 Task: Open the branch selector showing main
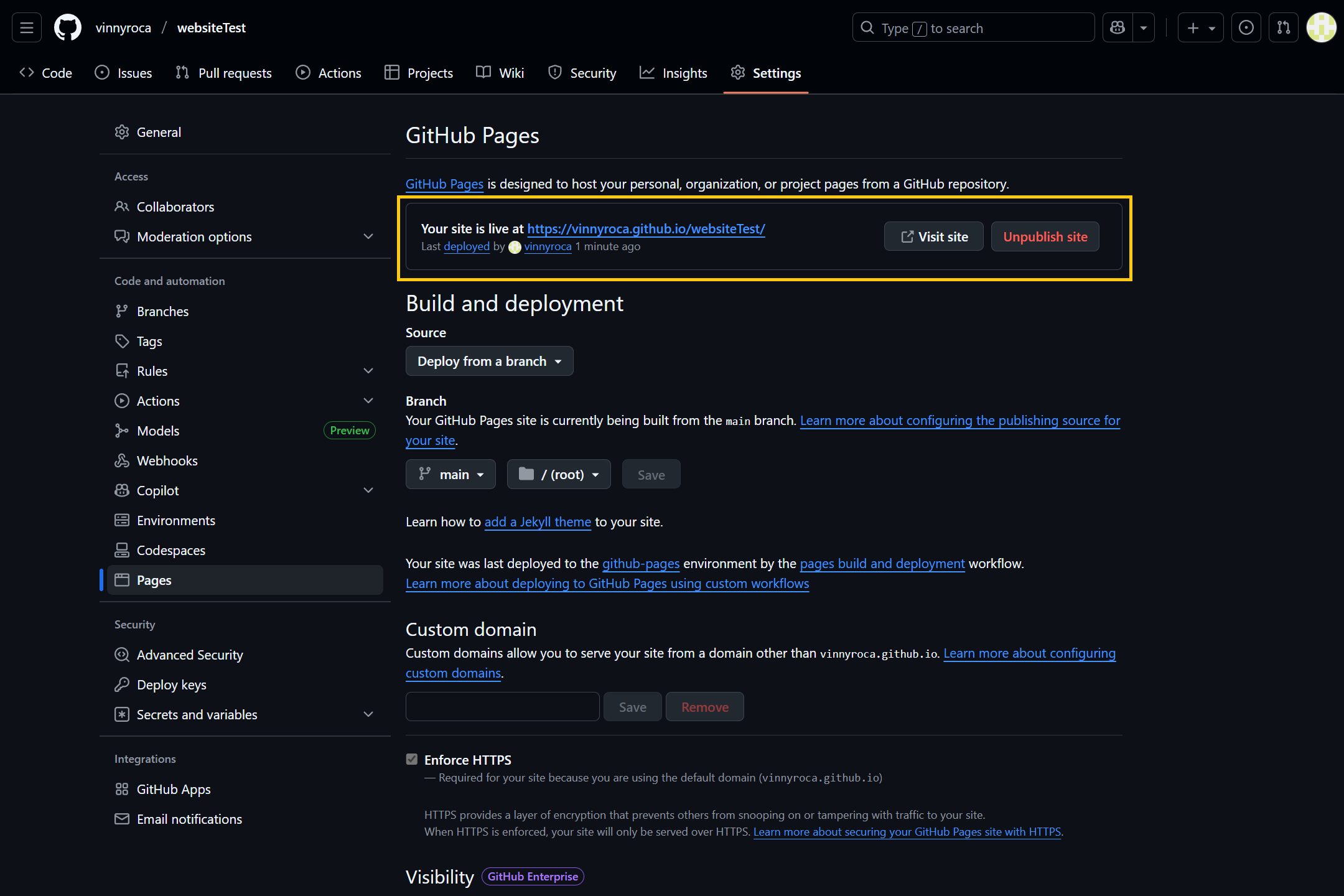click(x=450, y=474)
